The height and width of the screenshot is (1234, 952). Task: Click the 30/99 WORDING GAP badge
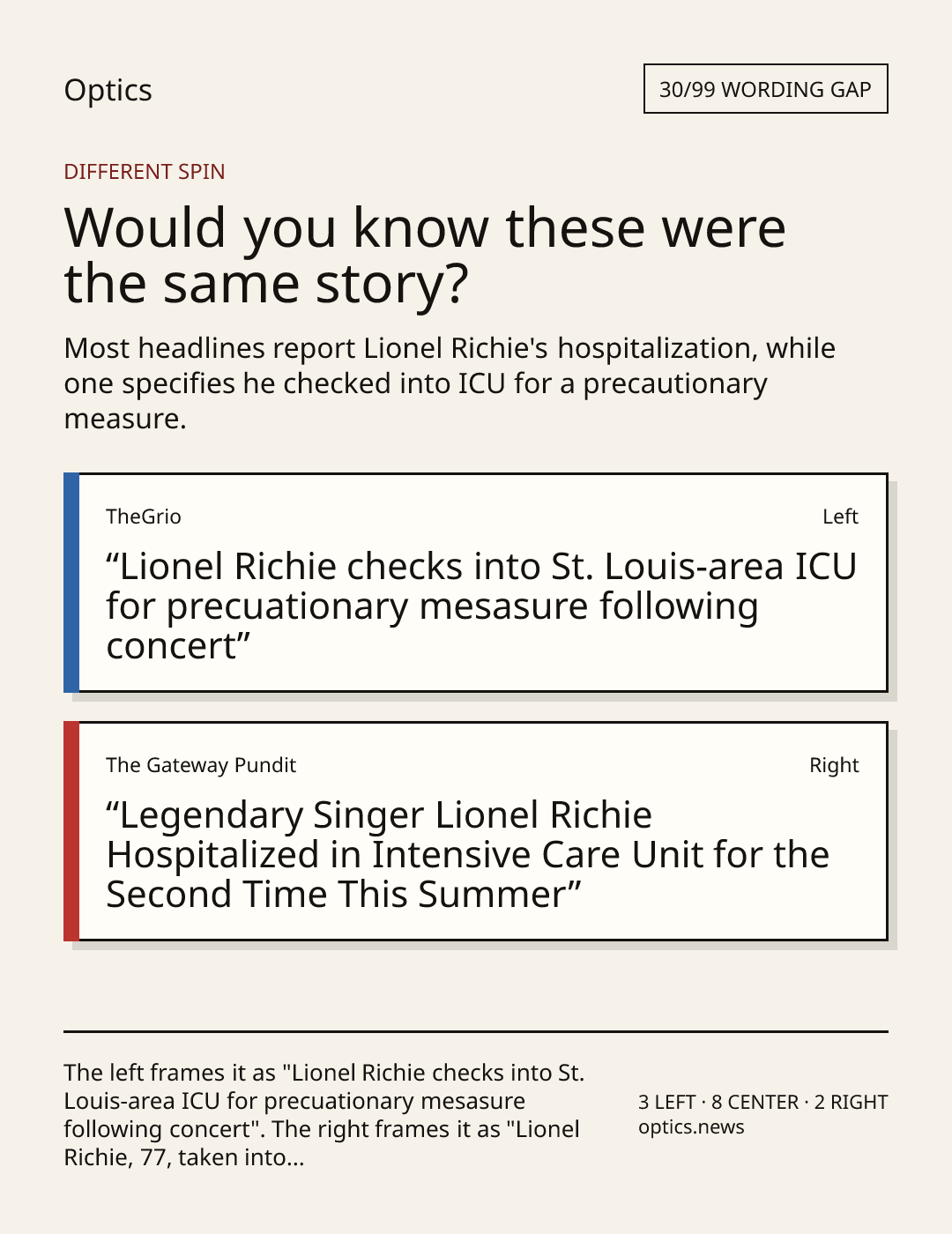pos(765,89)
